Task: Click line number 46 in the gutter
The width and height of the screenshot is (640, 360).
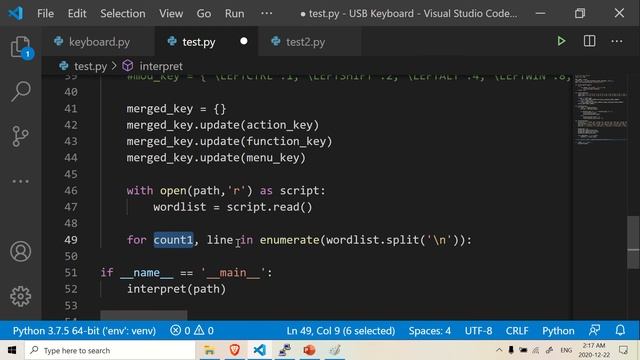Action: 71,191
